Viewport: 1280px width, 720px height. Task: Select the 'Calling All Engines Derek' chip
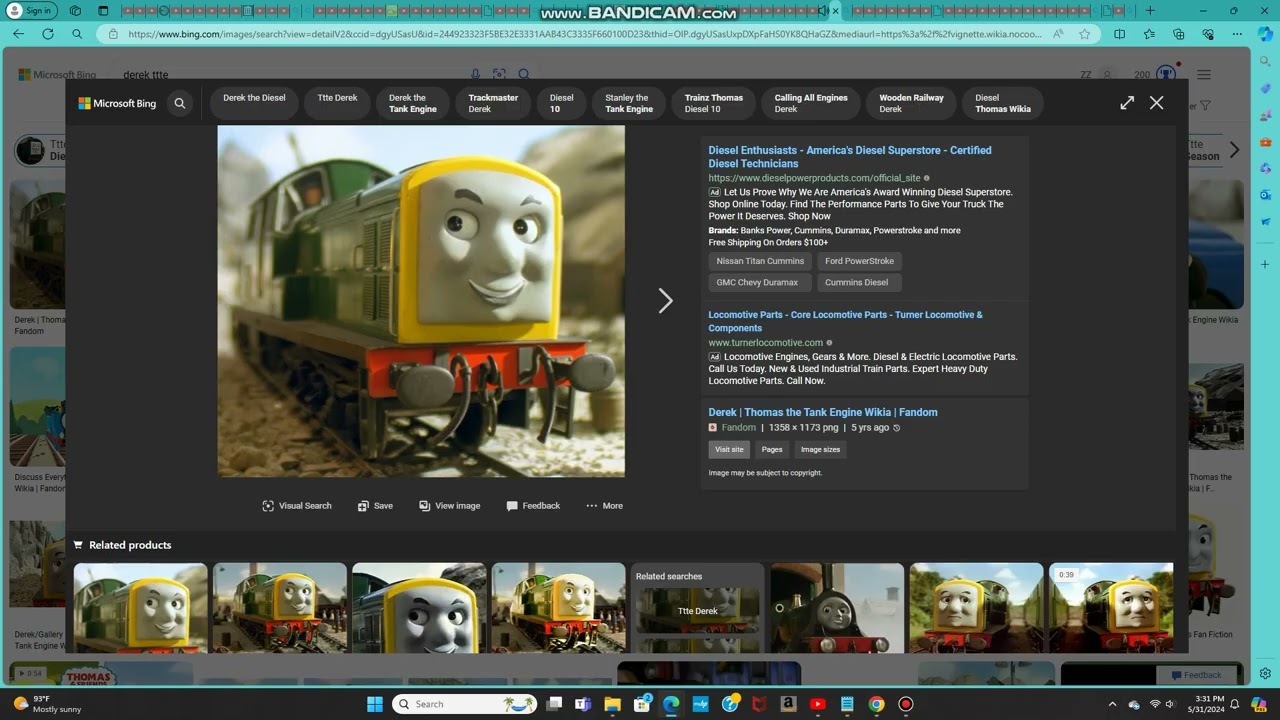pyautogui.click(x=810, y=103)
